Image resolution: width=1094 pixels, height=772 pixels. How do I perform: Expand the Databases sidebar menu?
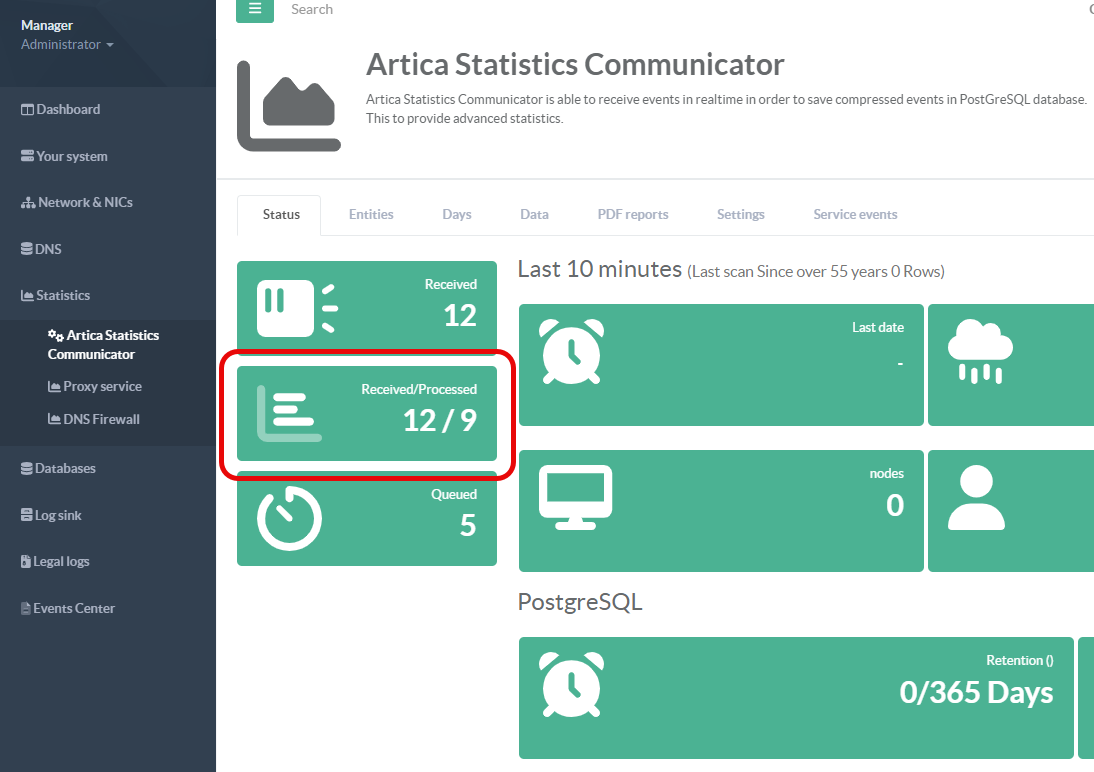[x=65, y=469]
